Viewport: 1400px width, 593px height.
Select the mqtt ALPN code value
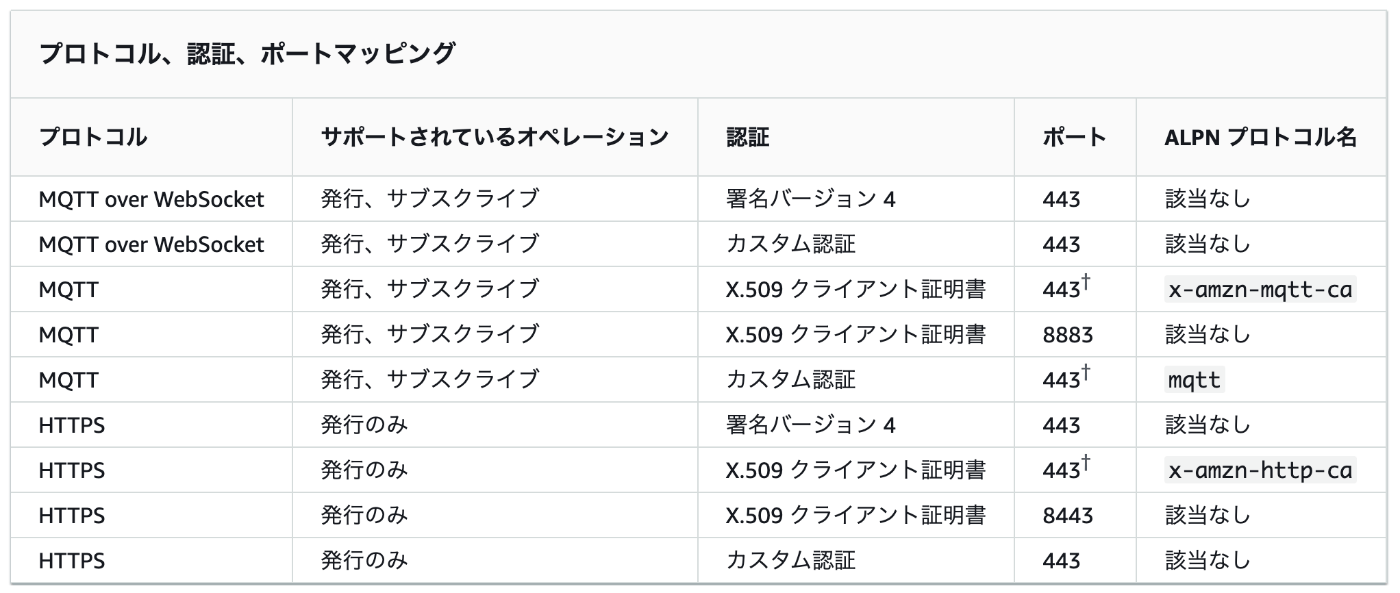(1195, 380)
